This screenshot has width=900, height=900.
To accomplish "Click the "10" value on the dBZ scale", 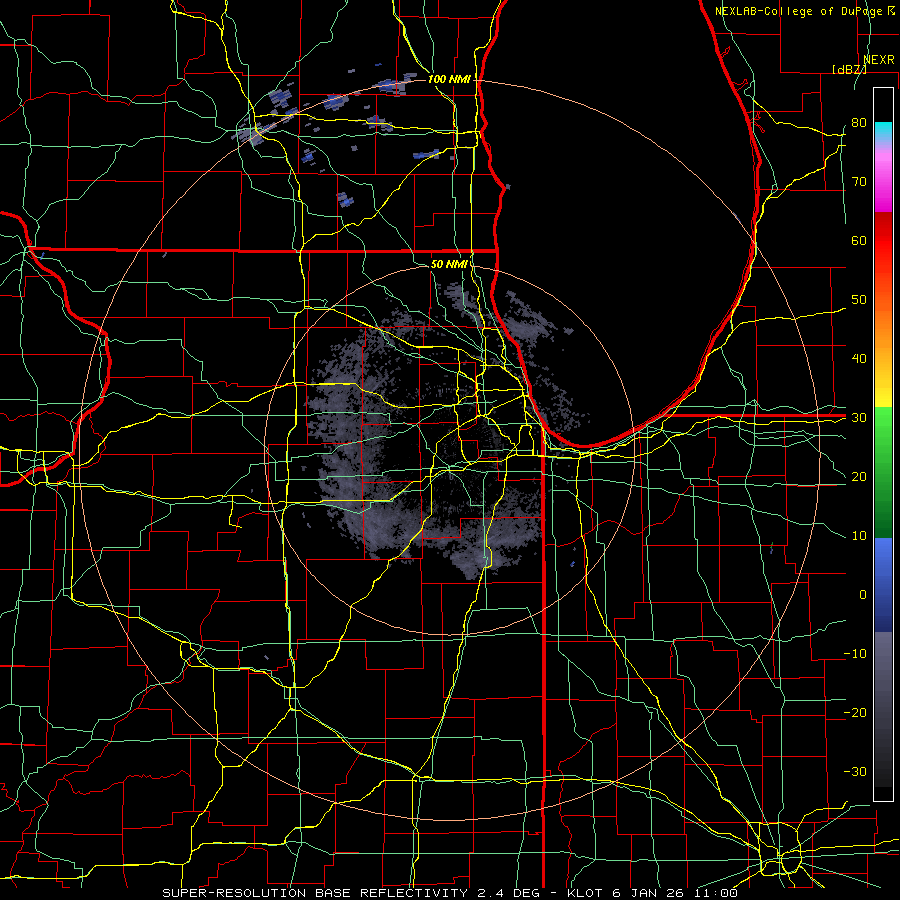I will [859, 536].
